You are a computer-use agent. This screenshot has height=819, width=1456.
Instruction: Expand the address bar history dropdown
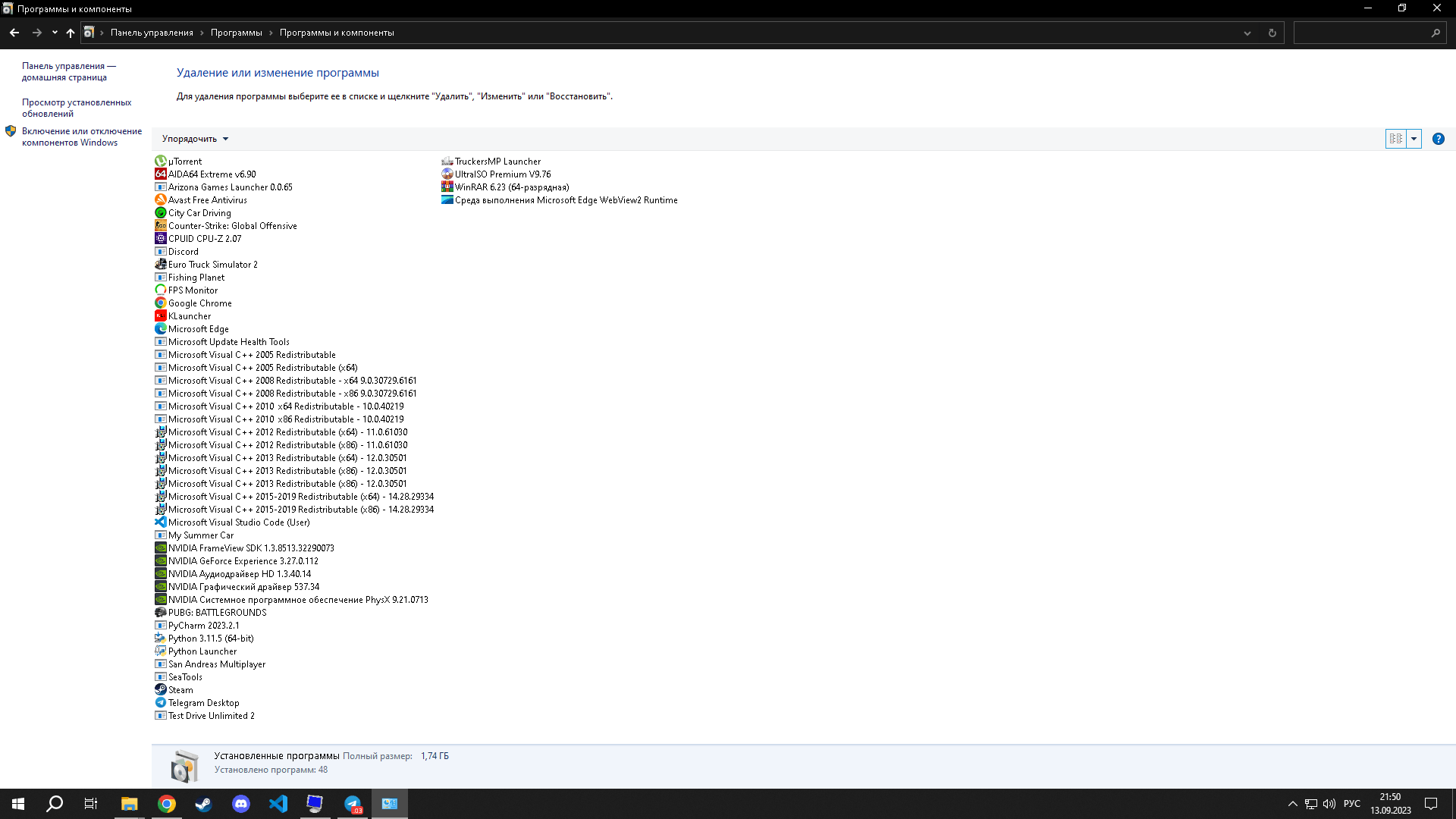pos(1247,33)
